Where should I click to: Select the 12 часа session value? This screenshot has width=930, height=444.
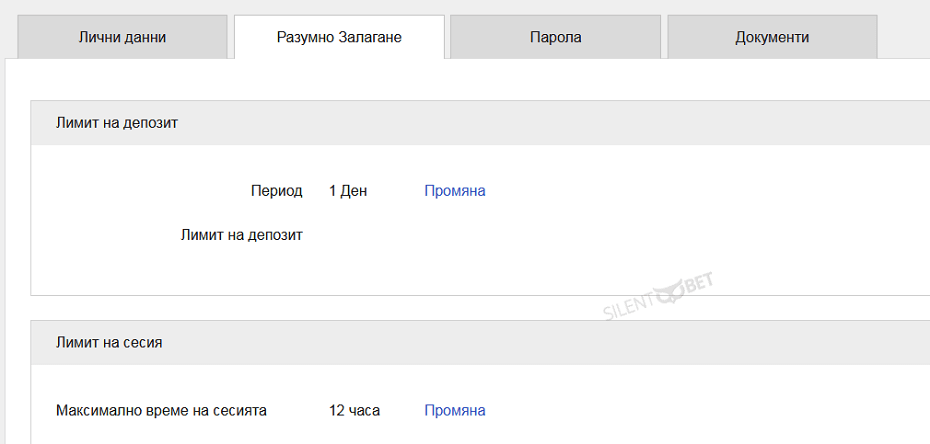(x=354, y=410)
